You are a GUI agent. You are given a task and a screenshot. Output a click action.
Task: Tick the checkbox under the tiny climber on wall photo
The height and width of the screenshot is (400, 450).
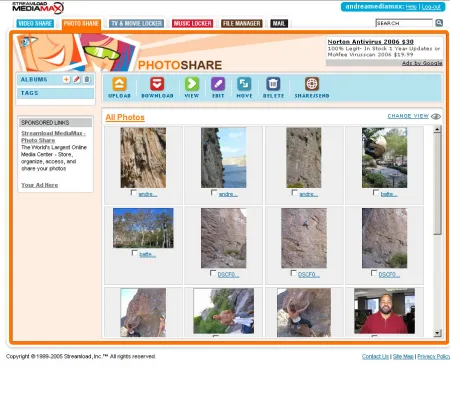click(x=293, y=273)
